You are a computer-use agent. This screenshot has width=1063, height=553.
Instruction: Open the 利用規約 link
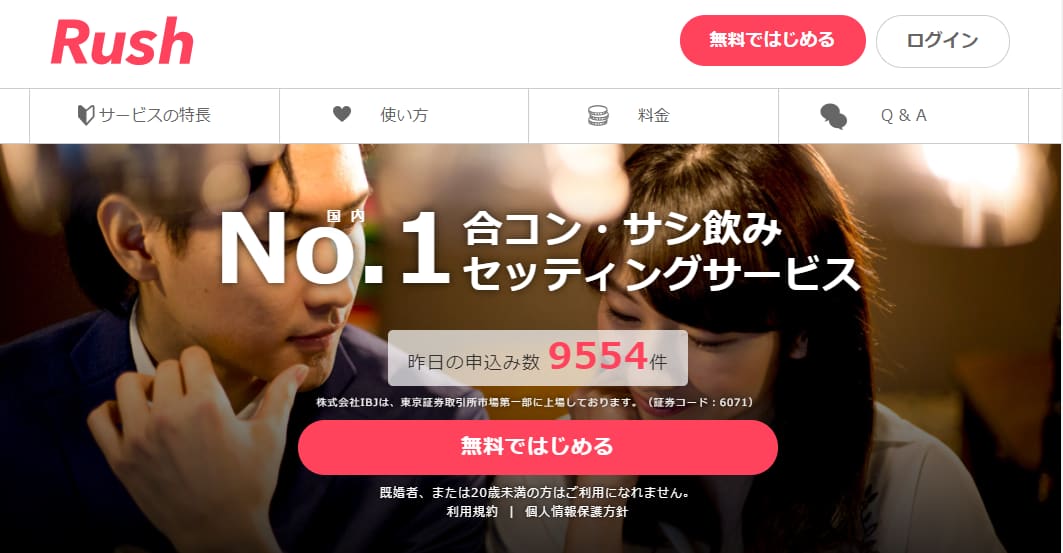(472, 512)
